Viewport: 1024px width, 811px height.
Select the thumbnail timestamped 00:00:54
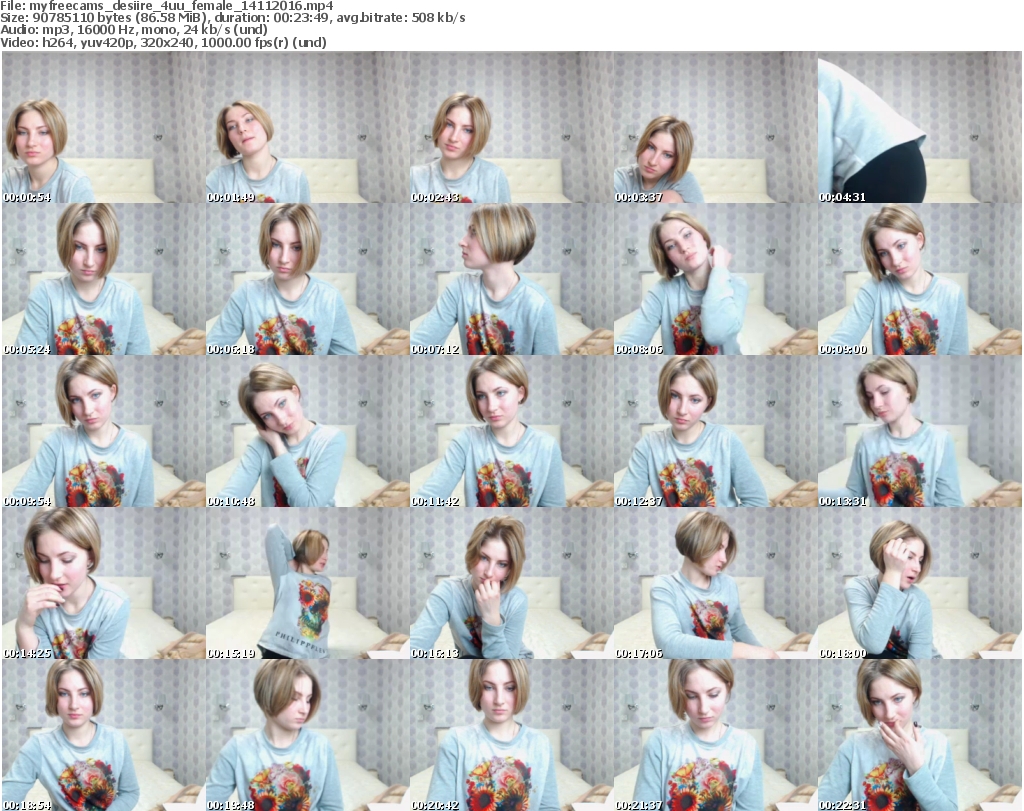(104, 127)
